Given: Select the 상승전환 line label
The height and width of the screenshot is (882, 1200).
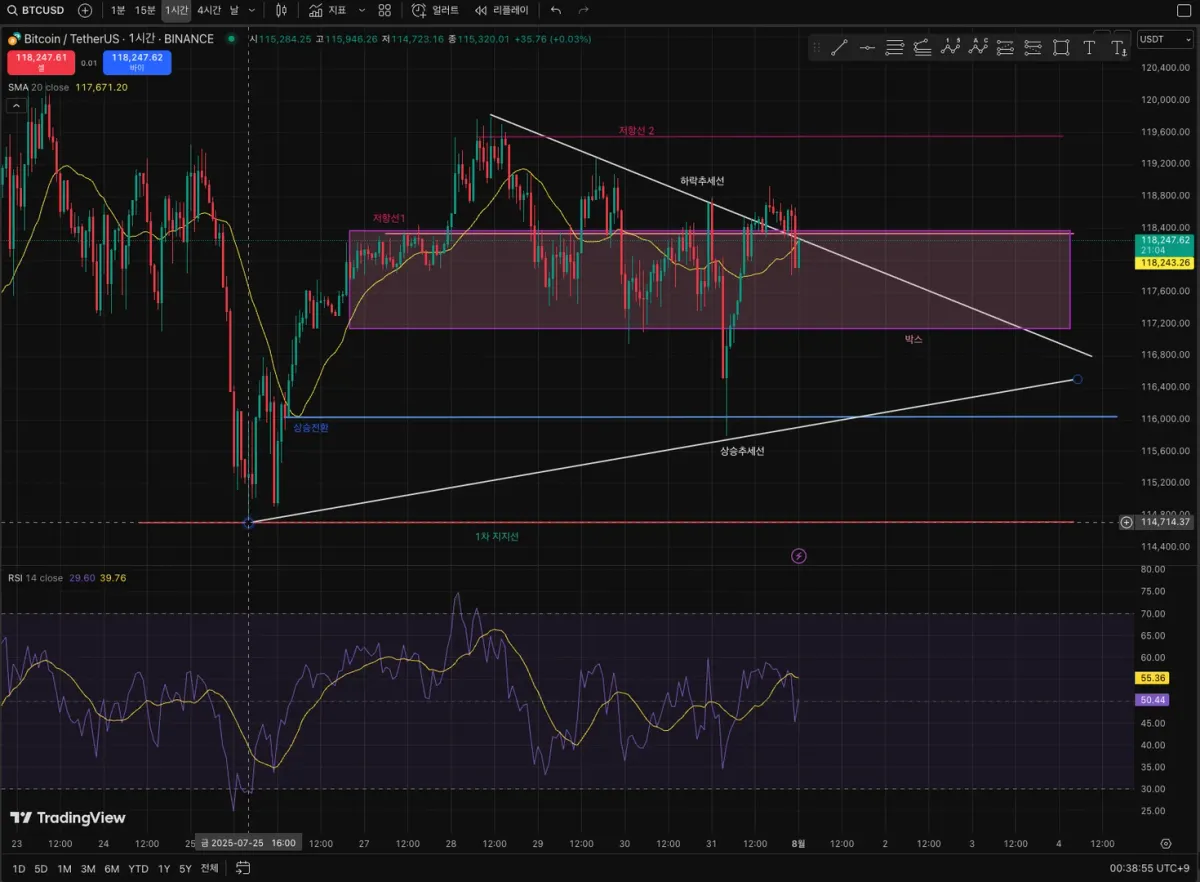Looking at the screenshot, I should click(311, 427).
